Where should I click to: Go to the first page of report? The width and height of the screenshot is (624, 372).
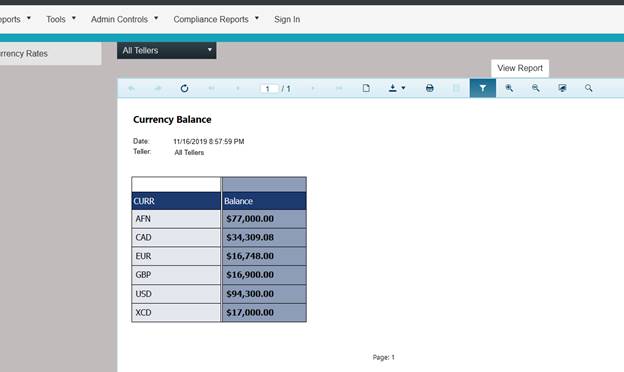(x=211, y=88)
